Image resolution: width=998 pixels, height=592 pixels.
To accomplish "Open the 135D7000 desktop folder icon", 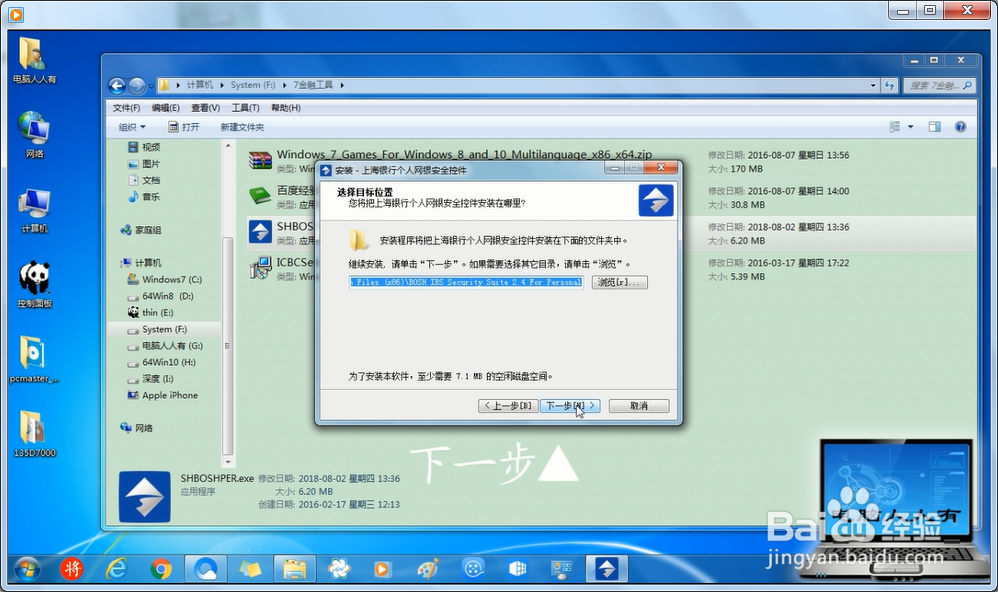I will tap(34, 433).
